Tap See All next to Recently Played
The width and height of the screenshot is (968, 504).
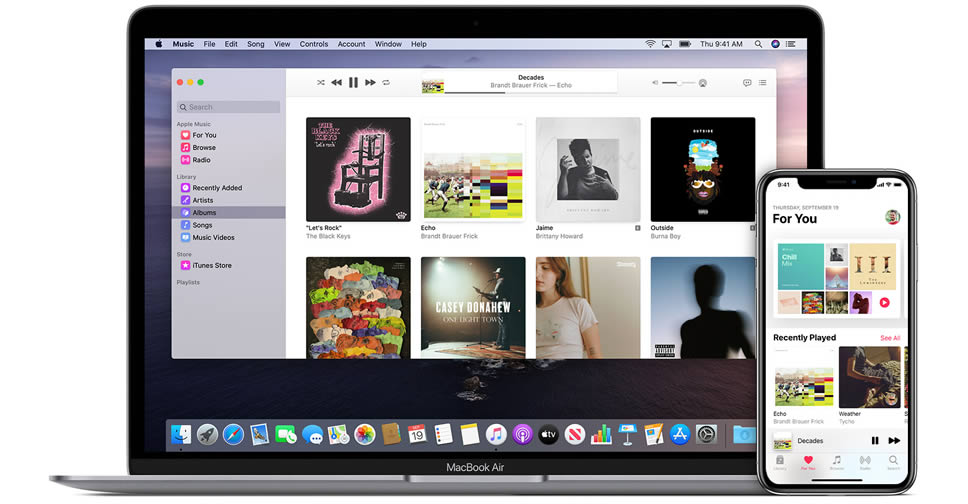[x=889, y=338]
